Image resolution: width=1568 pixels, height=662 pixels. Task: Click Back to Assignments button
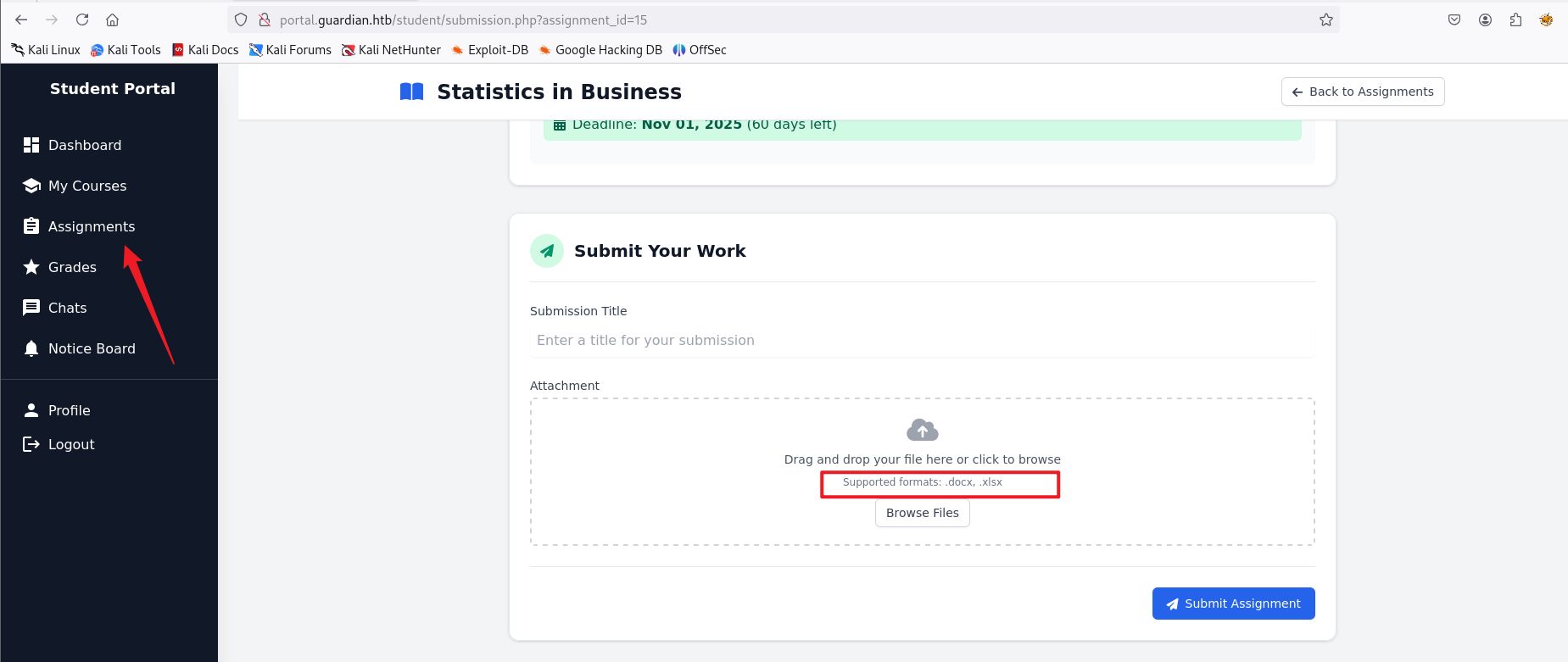1363,92
